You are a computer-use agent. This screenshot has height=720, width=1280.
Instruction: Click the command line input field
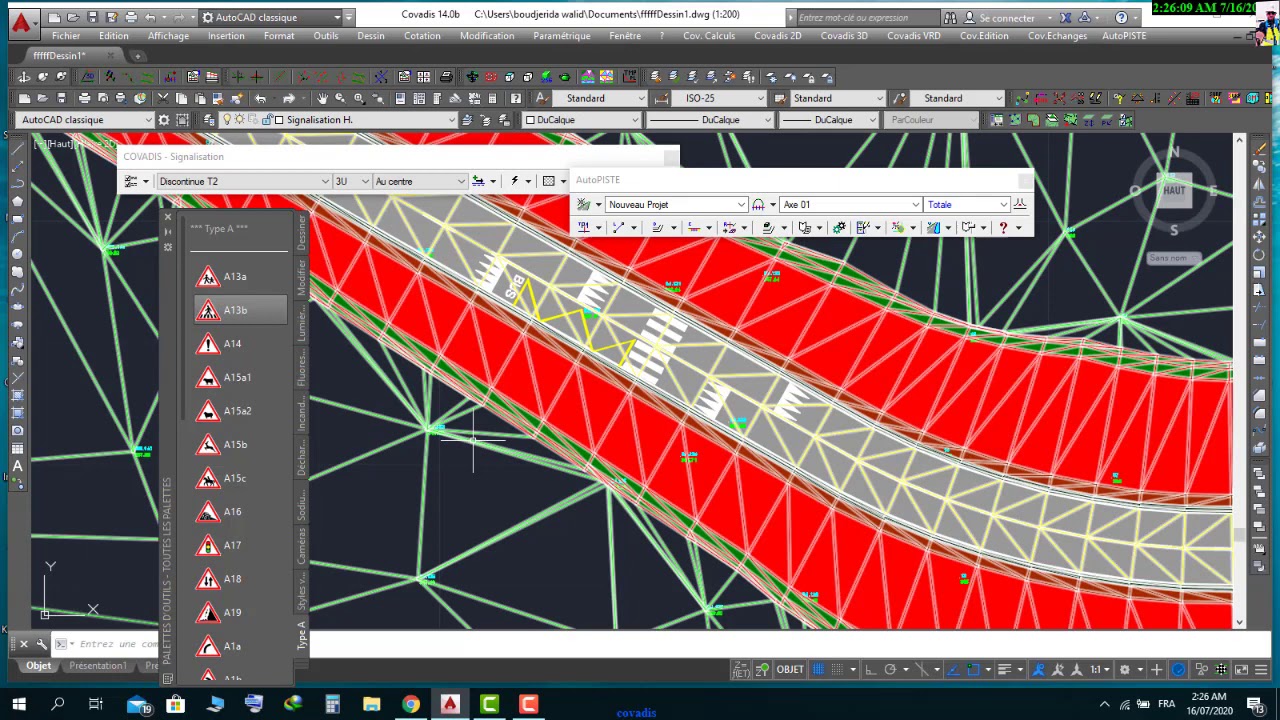coord(118,645)
